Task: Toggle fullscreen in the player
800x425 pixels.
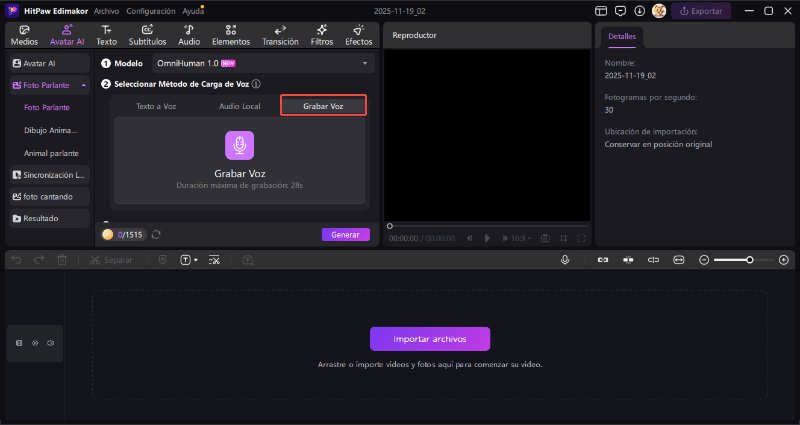Action: [x=581, y=238]
